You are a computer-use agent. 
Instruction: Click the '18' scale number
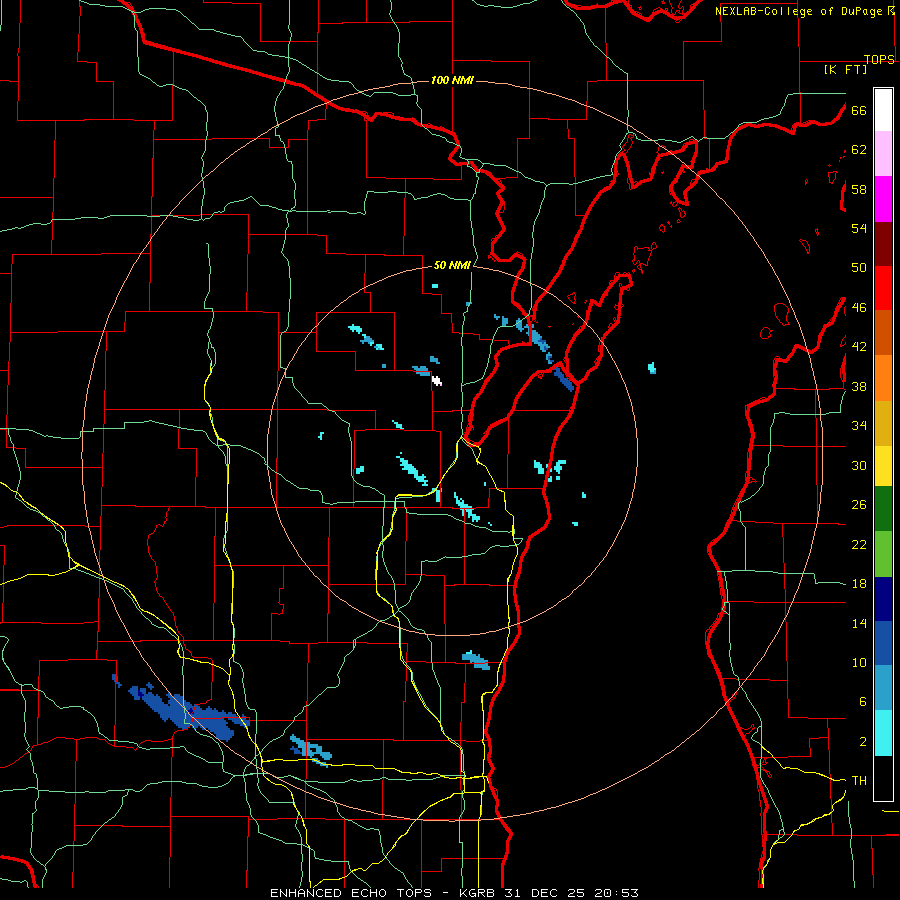pyautogui.click(x=859, y=584)
